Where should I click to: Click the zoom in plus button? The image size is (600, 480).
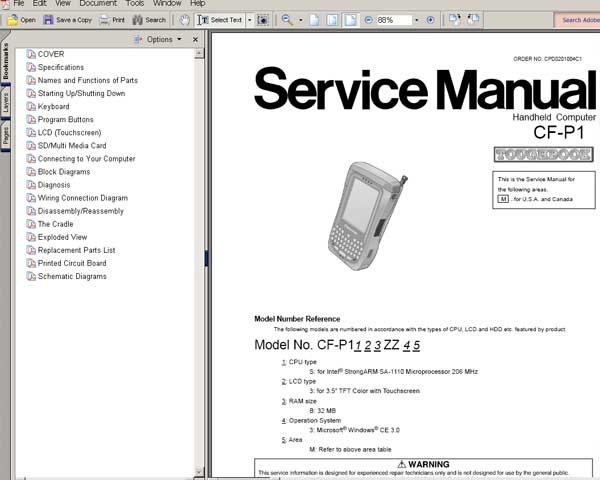(430, 20)
